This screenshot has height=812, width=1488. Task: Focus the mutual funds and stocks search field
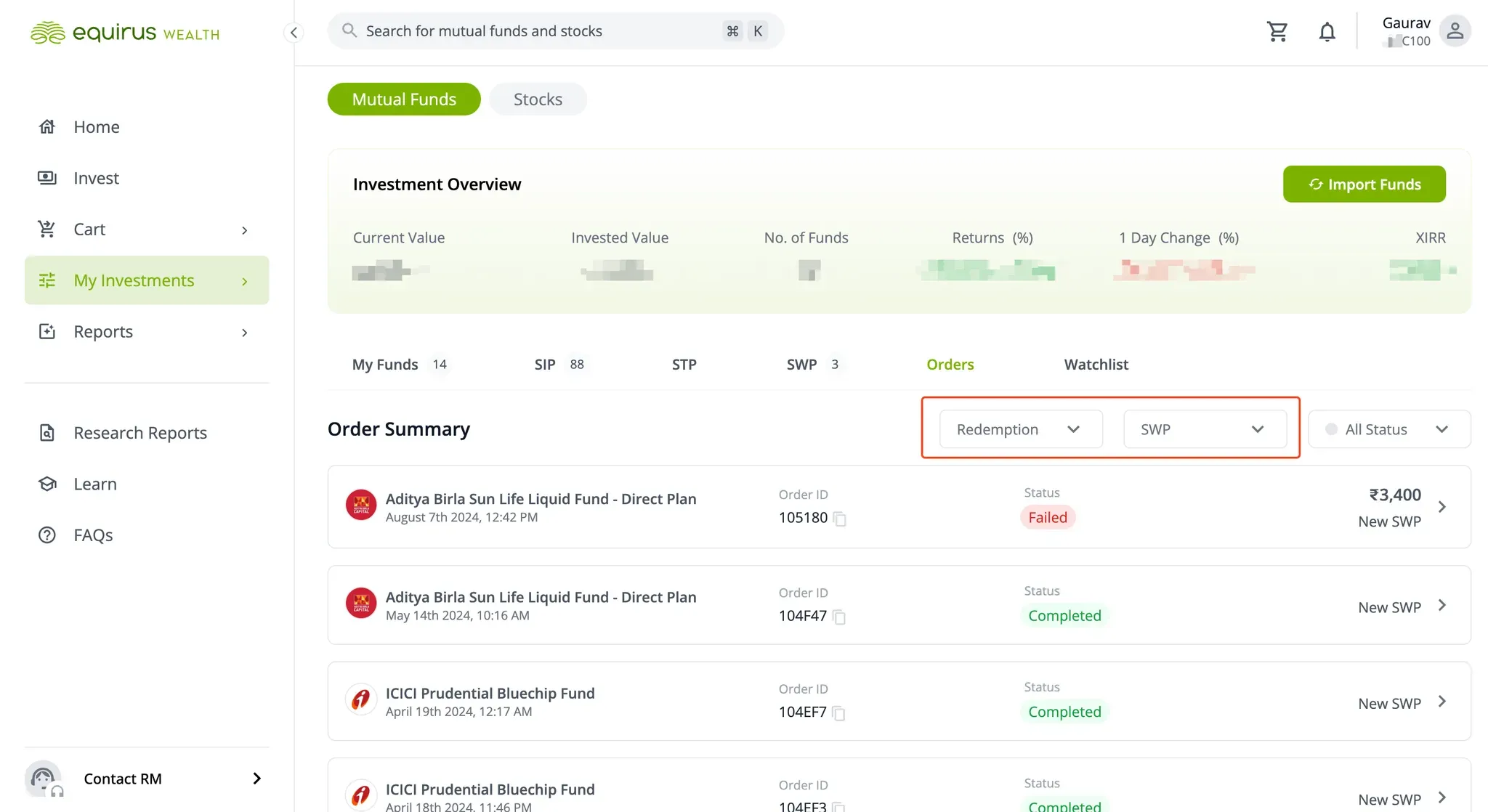coord(556,31)
